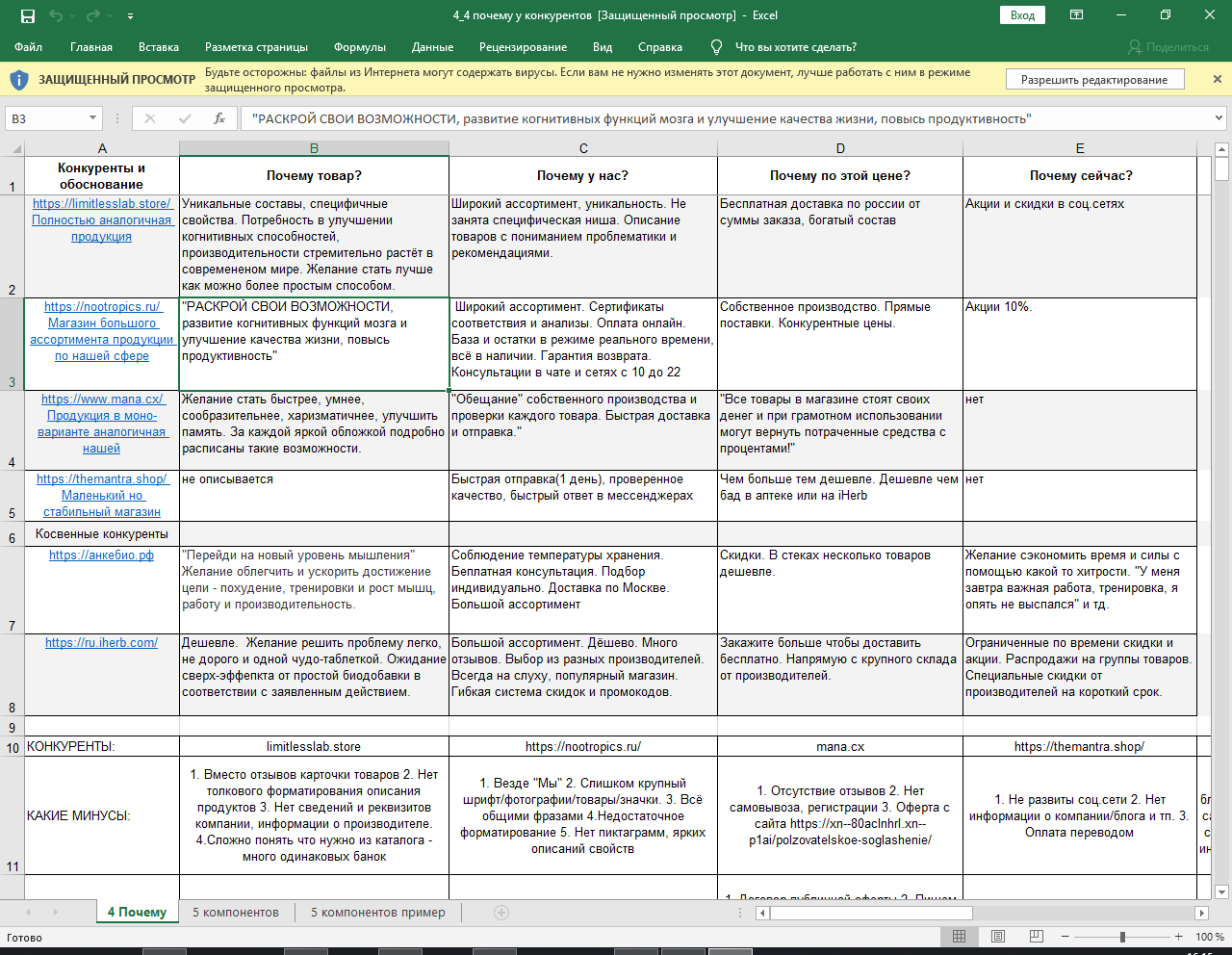Click previous sheet navigation arrow
The width and height of the screenshot is (1232, 955).
click(28, 913)
